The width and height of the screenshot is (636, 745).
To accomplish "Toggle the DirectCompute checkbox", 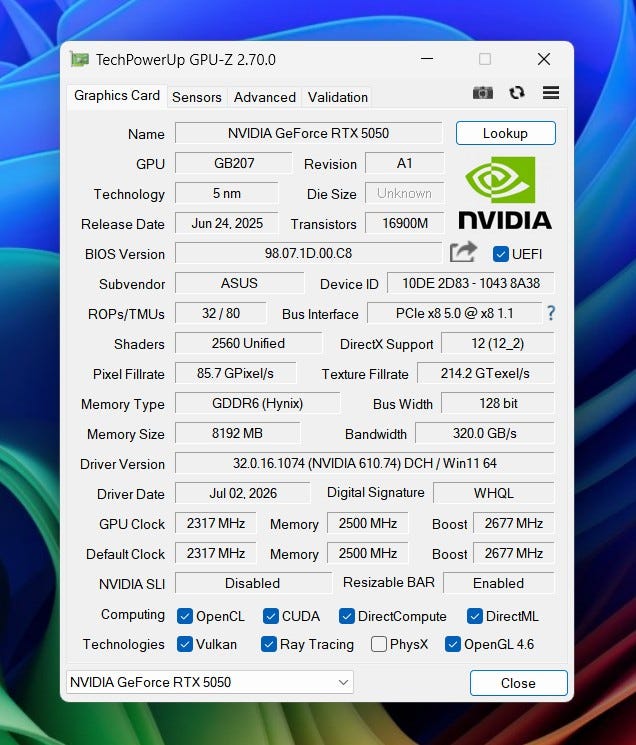I will pyautogui.click(x=346, y=616).
